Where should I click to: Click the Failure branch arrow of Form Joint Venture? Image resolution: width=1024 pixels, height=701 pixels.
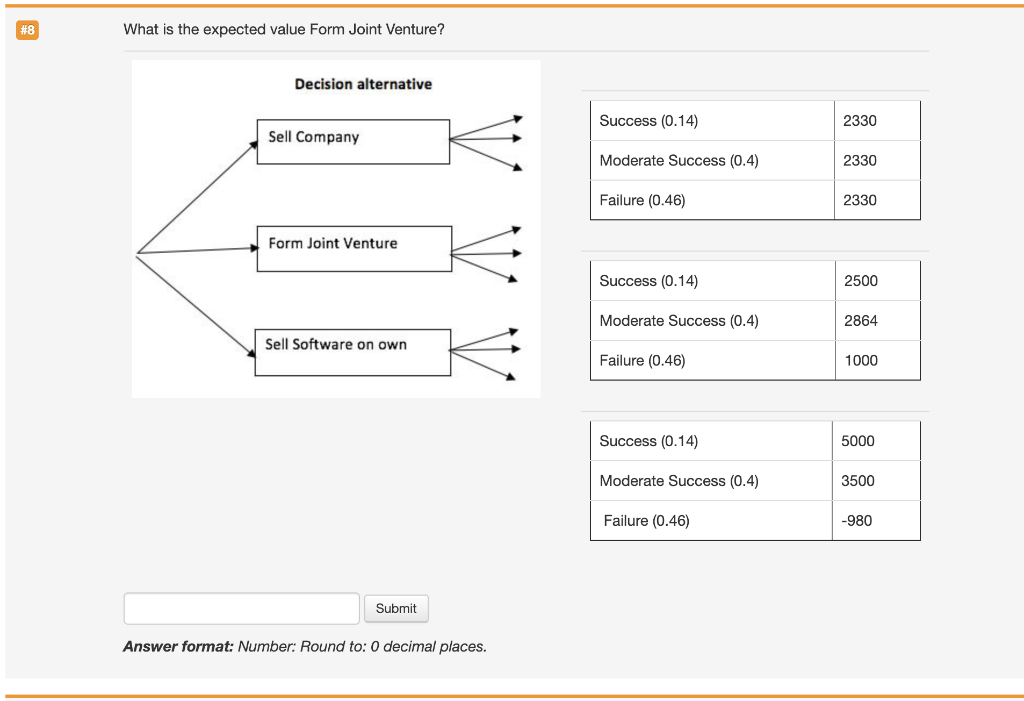click(x=512, y=280)
